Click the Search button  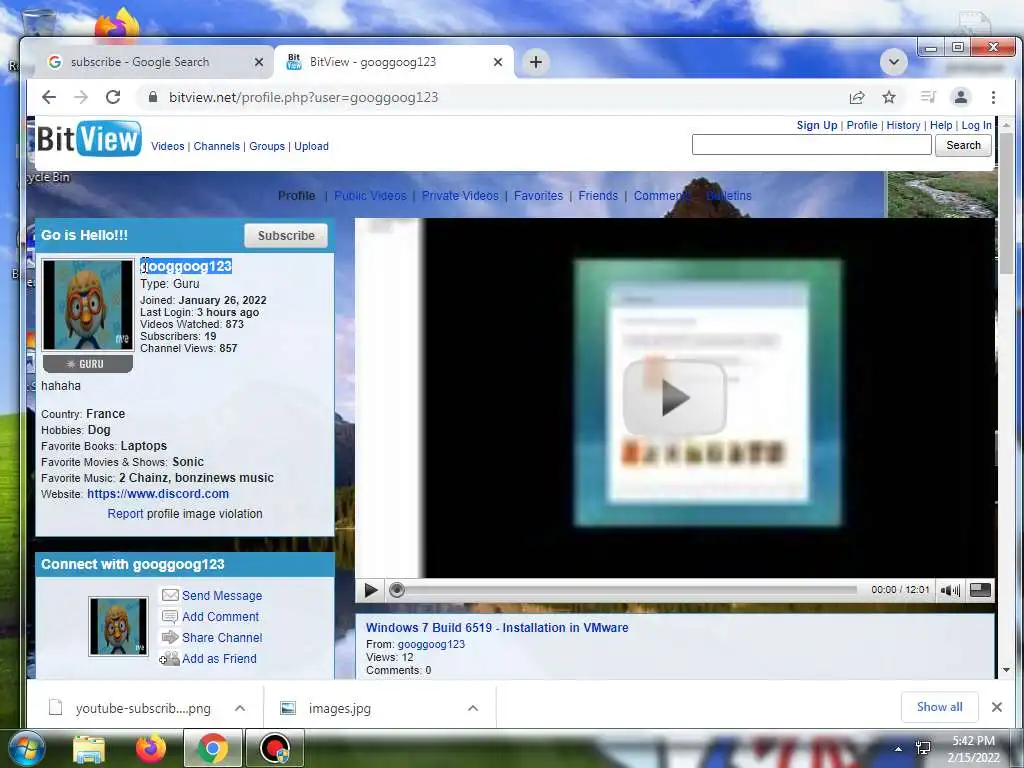tap(963, 145)
